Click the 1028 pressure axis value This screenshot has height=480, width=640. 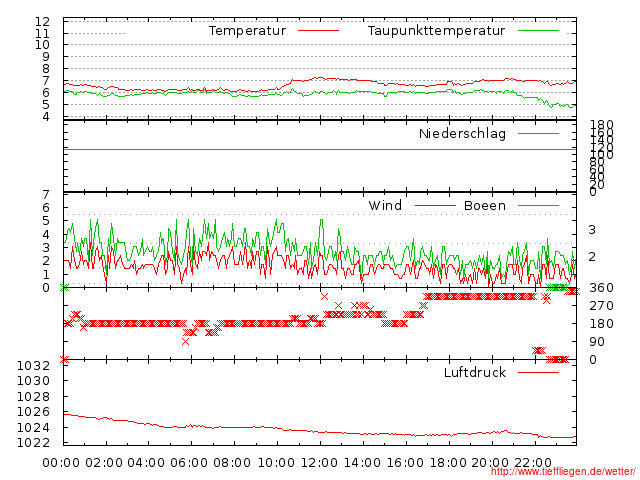tap(33, 397)
